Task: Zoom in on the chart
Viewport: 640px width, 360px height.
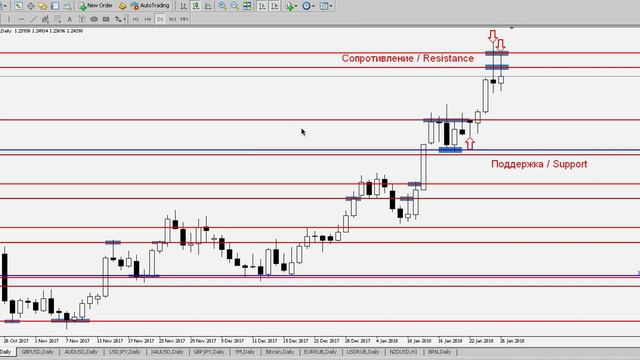Action: (x=222, y=6)
